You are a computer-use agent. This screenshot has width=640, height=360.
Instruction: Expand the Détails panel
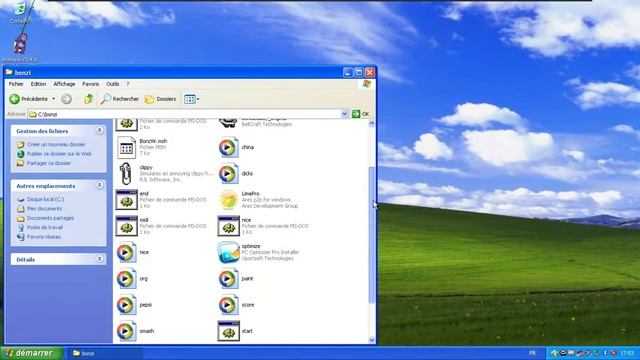point(100,259)
